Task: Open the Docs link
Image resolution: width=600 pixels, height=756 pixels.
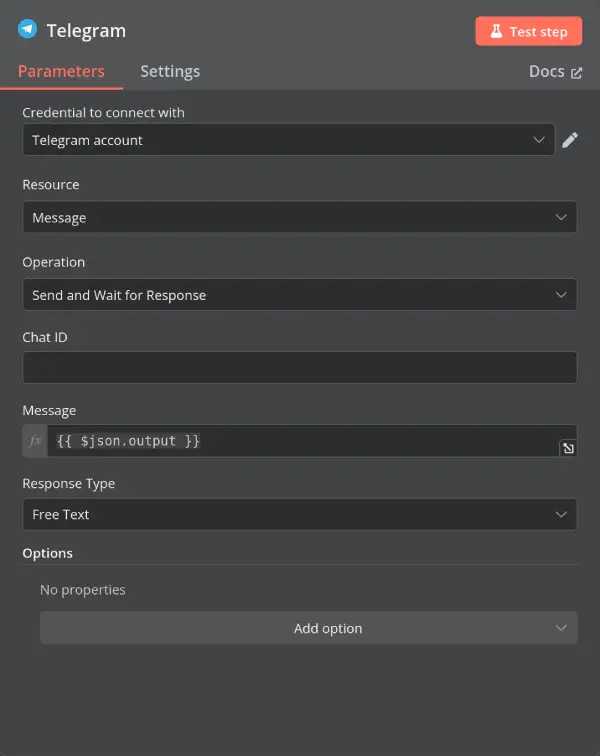Action: coord(548,72)
